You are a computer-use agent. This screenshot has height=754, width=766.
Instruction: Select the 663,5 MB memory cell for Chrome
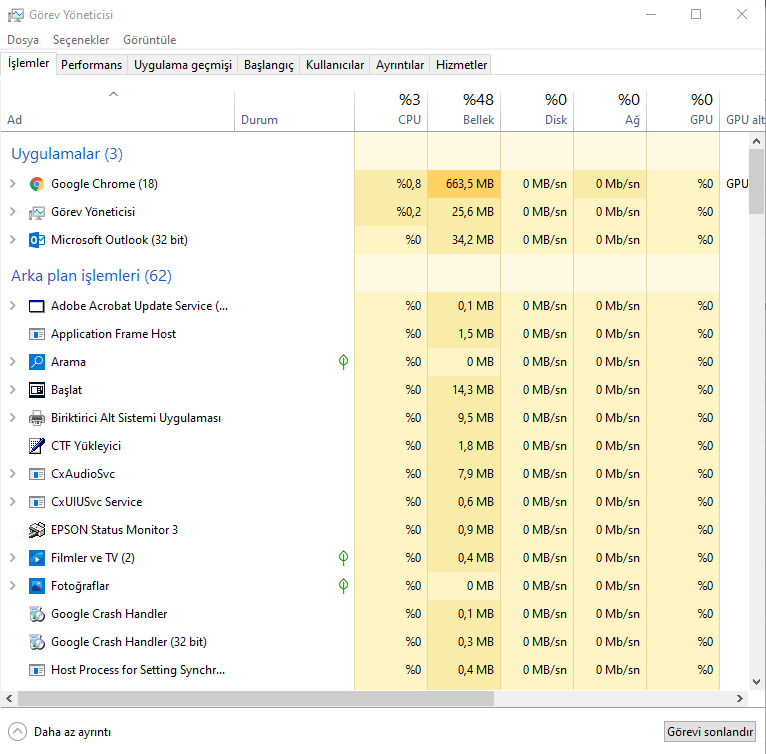(x=464, y=184)
